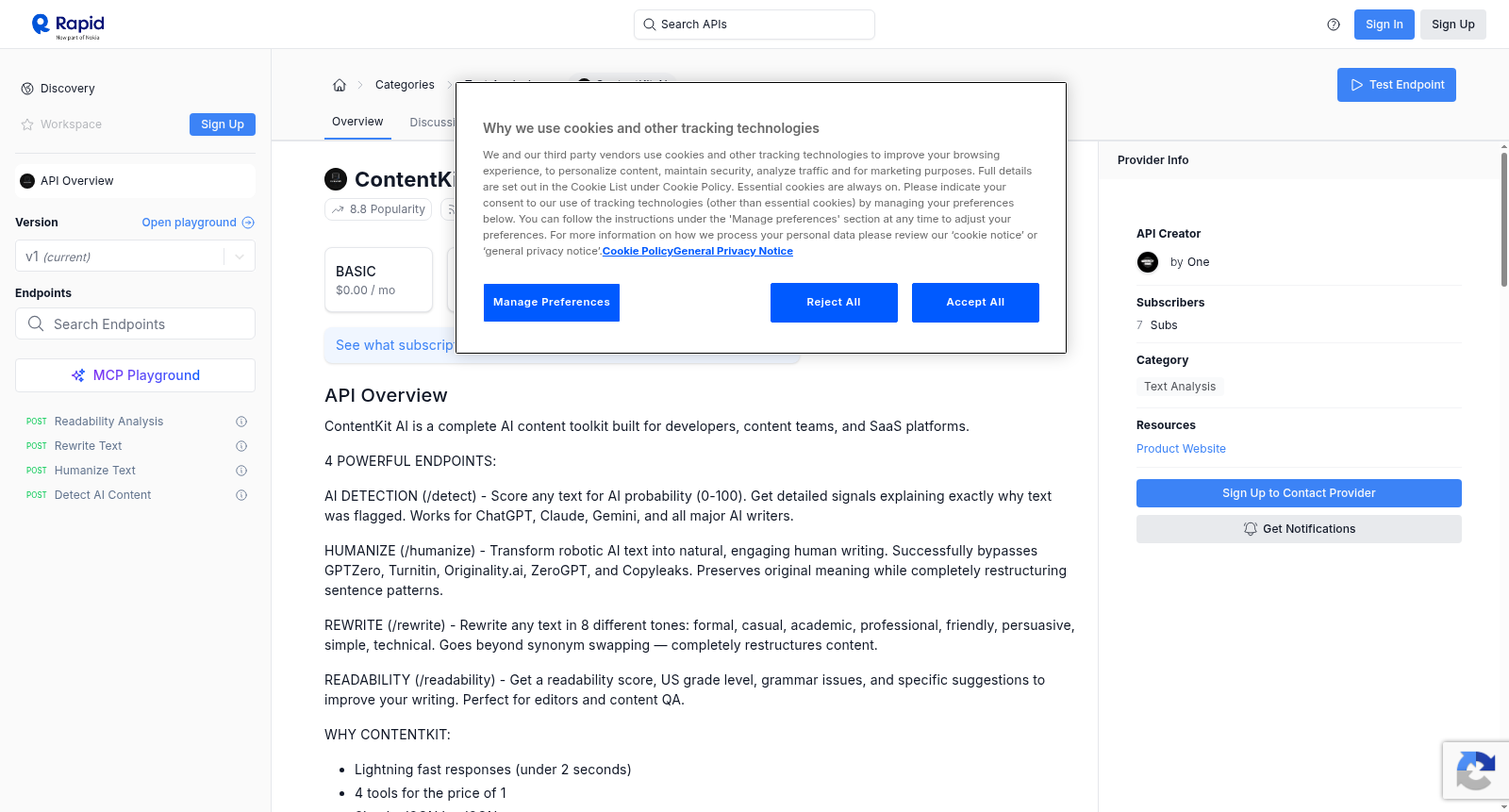
Task: Click the Text Analysis category tag
Action: [1180, 387]
